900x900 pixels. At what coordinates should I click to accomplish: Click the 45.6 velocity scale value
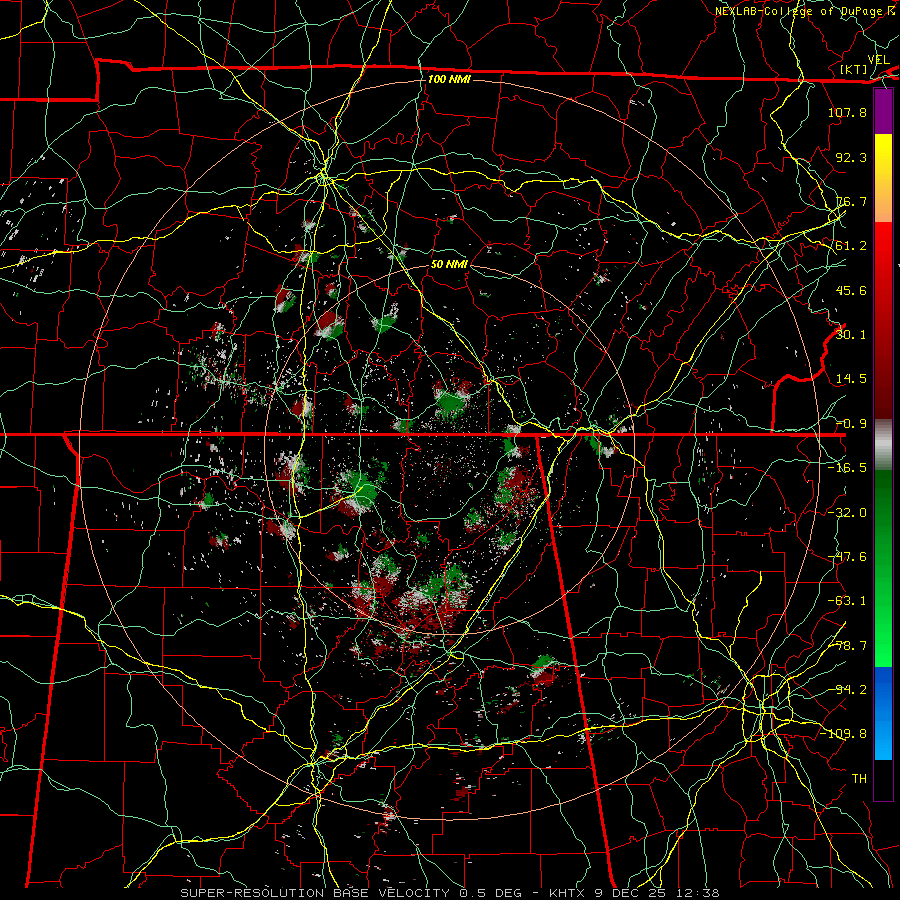click(x=851, y=290)
